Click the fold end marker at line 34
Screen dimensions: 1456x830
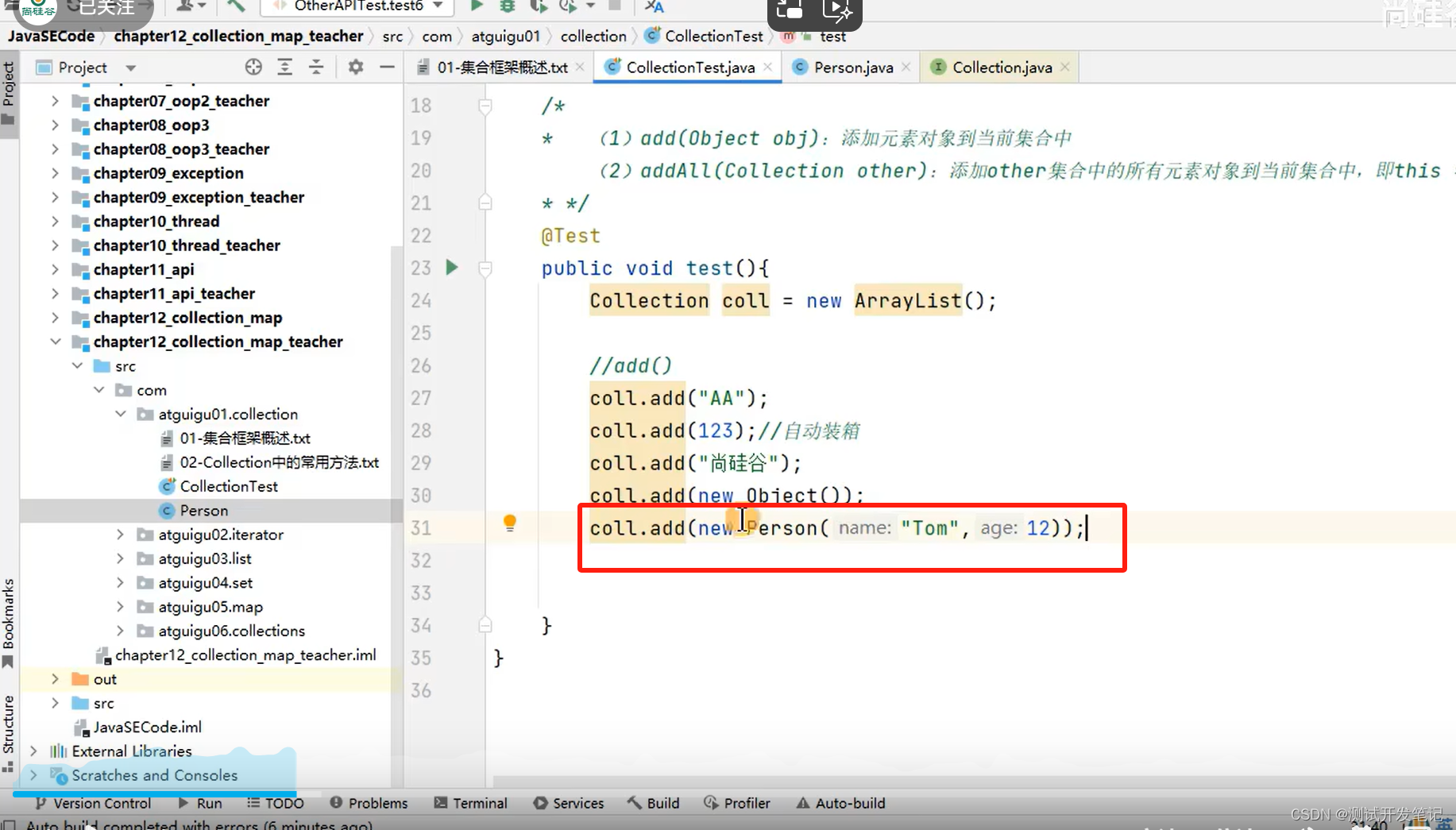pos(485,625)
